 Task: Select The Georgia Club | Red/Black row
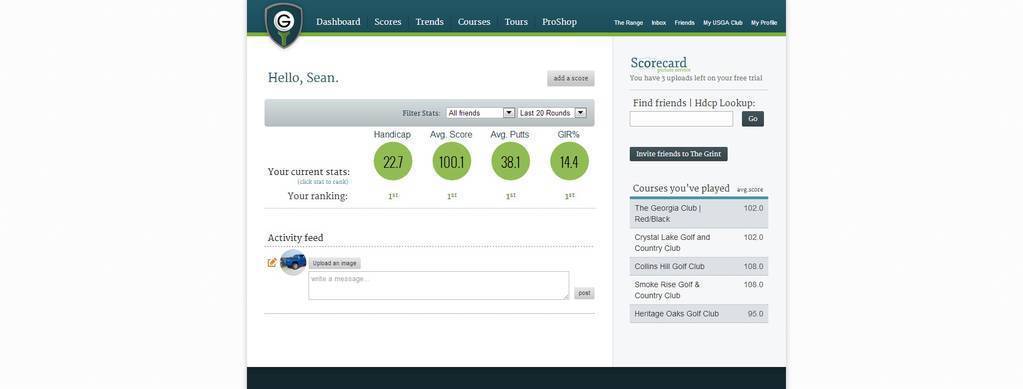(699, 213)
